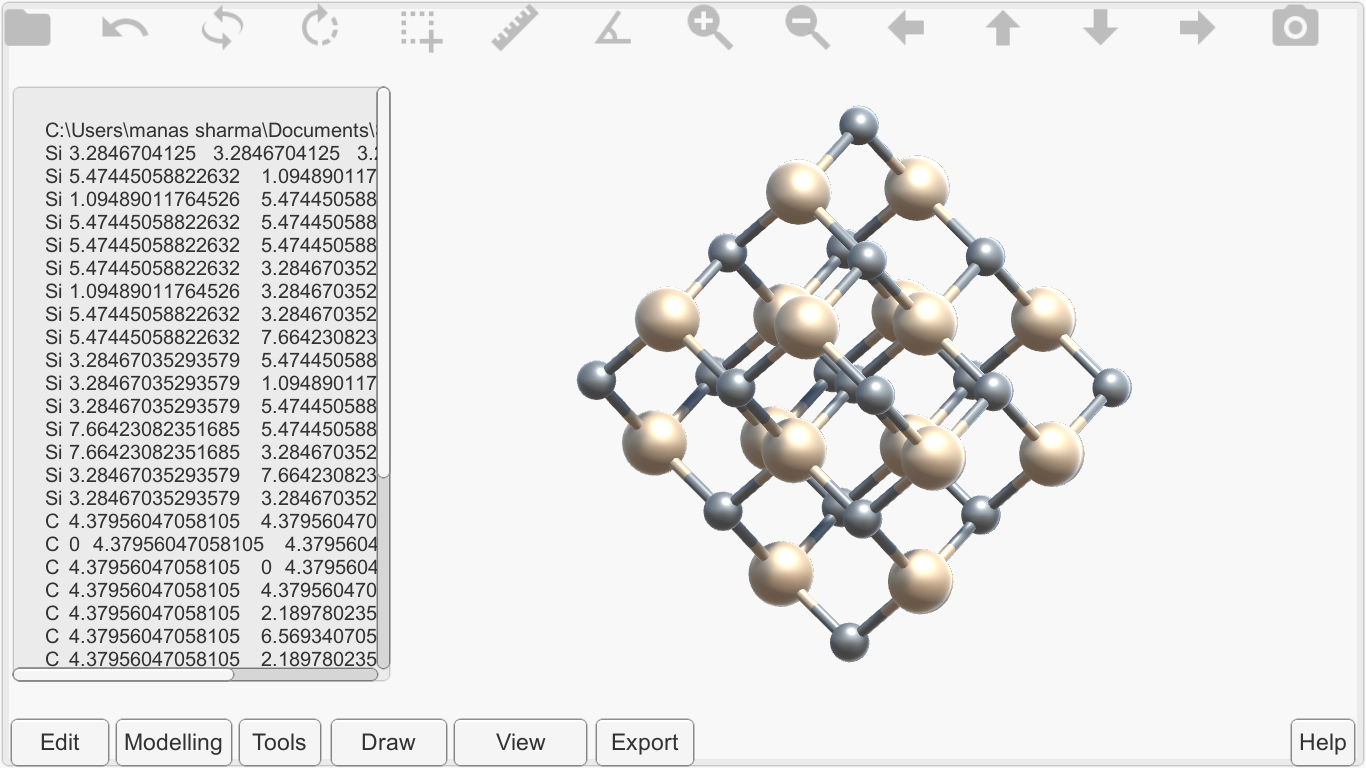This screenshot has width=1366, height=768.
Task: Pan the view right with the arrow icon
Action: click(1197, 27)
